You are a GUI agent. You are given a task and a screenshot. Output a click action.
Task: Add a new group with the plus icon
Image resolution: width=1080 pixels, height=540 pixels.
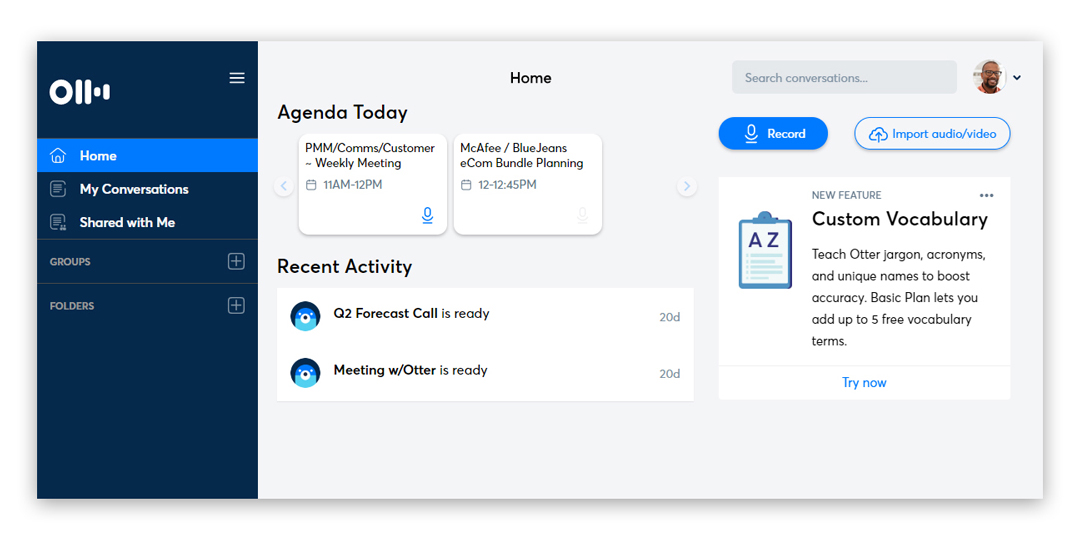pos(236,261)
